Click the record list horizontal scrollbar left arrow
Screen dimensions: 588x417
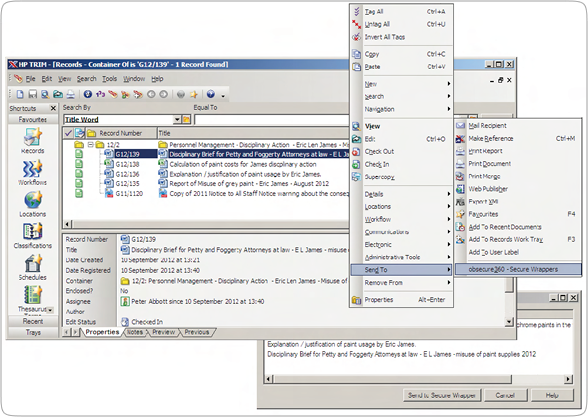click(68, 224)
